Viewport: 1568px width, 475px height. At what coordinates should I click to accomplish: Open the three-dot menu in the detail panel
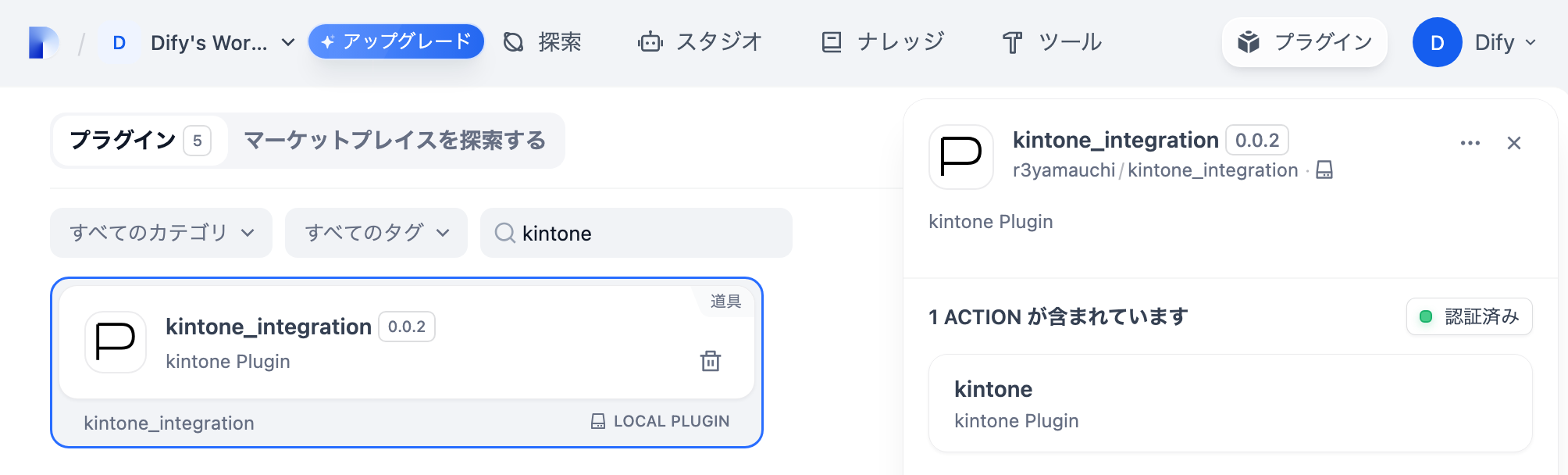[1470, 142]
